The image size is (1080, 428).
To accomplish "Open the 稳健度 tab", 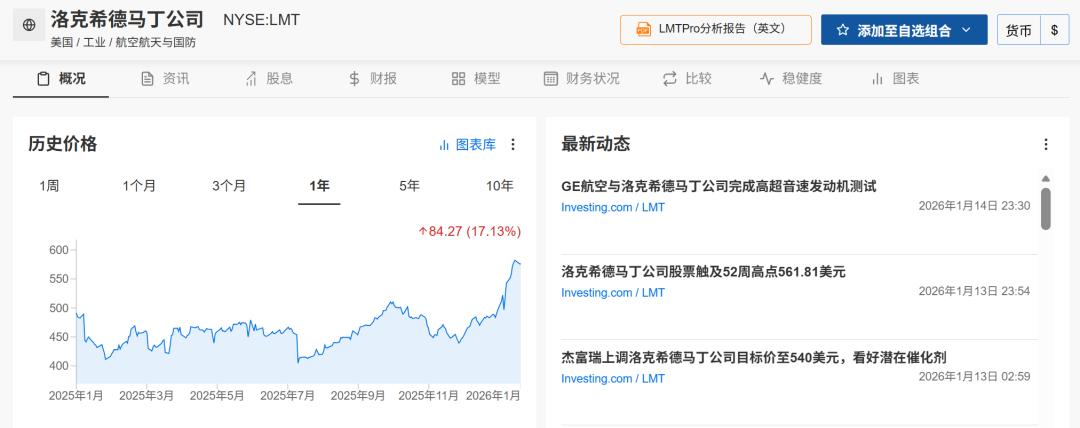I will pos(791,79).
